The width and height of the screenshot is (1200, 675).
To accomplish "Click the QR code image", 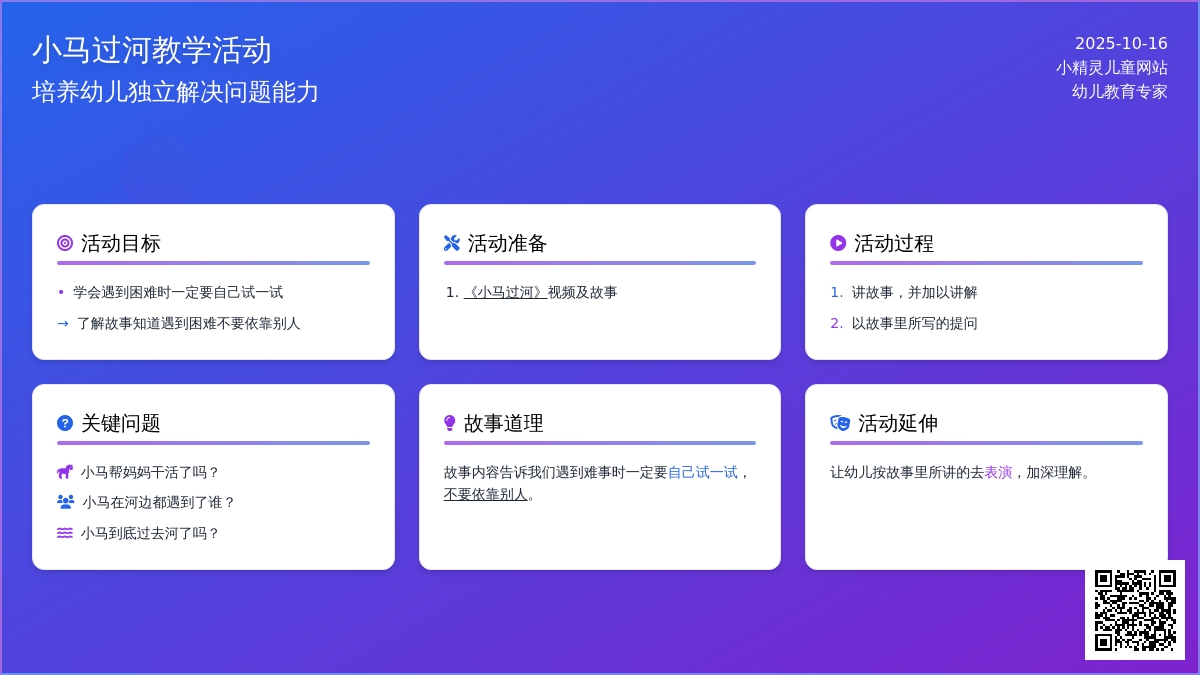I will pos(1135,610).
